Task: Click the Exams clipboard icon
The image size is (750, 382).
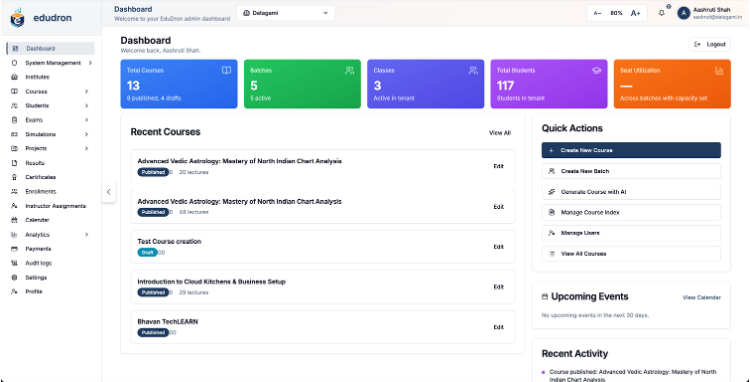Action: [14, 120]
